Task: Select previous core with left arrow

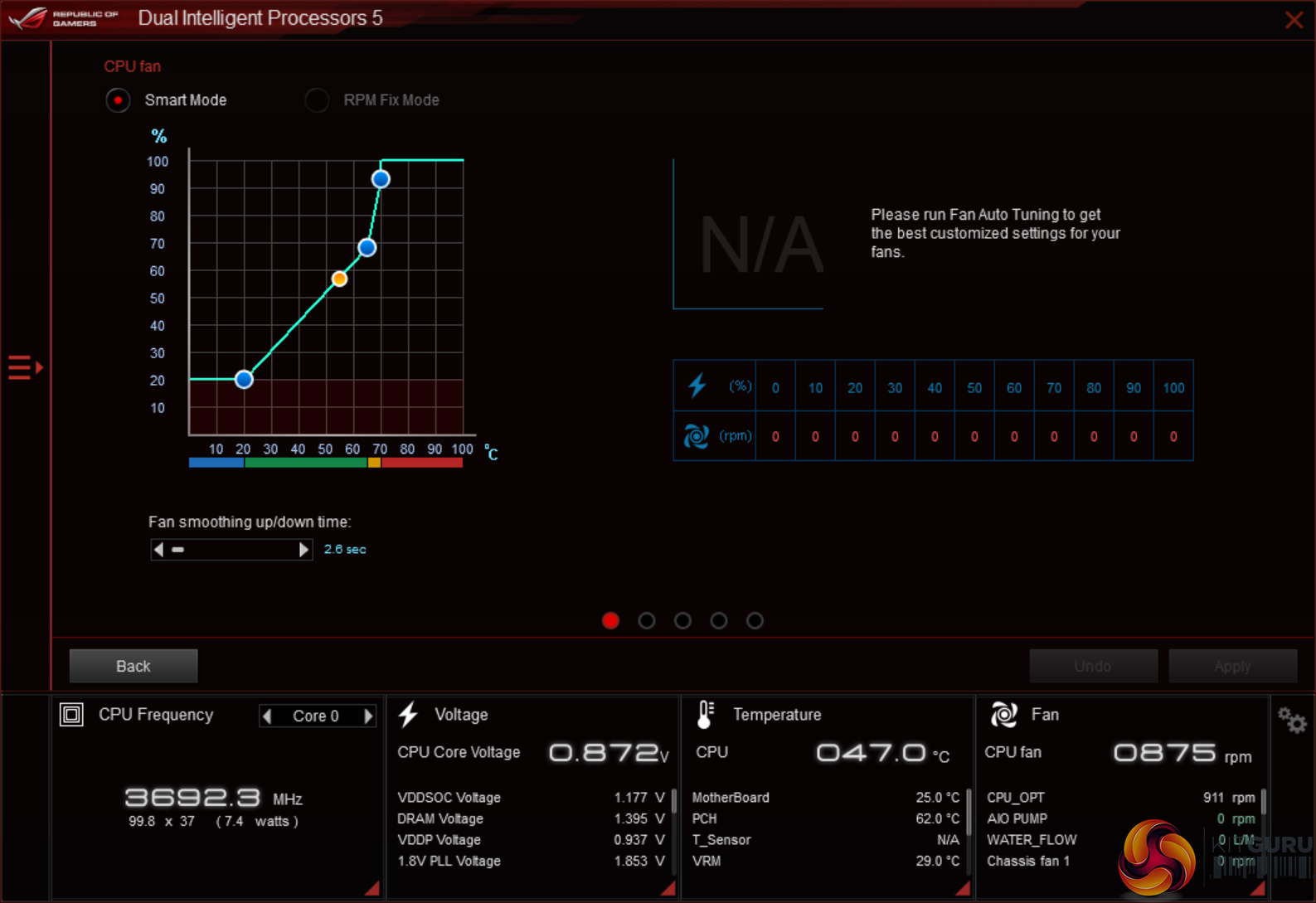Action: click(267, 716)
